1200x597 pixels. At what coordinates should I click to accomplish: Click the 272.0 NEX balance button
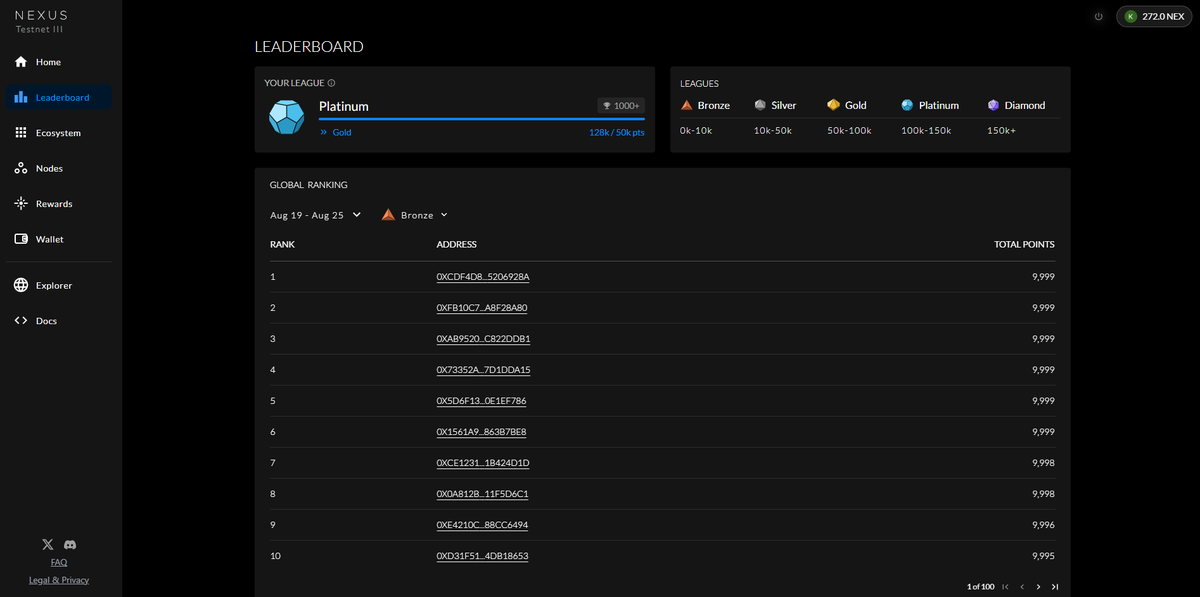coord(1154,17)
